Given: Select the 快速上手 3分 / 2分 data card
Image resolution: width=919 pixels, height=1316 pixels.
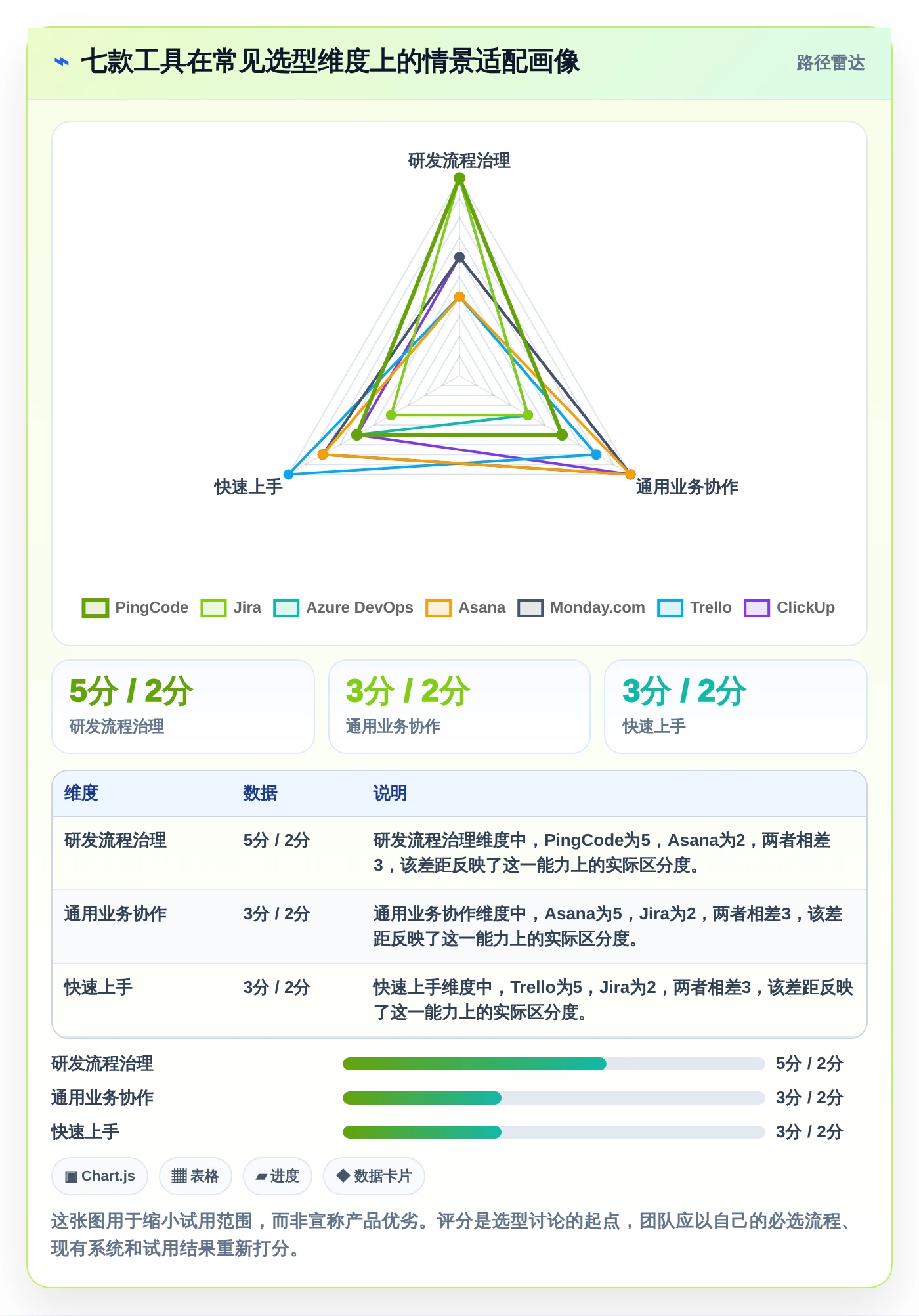Looking at the screenshot, I should tap(736, 707).
